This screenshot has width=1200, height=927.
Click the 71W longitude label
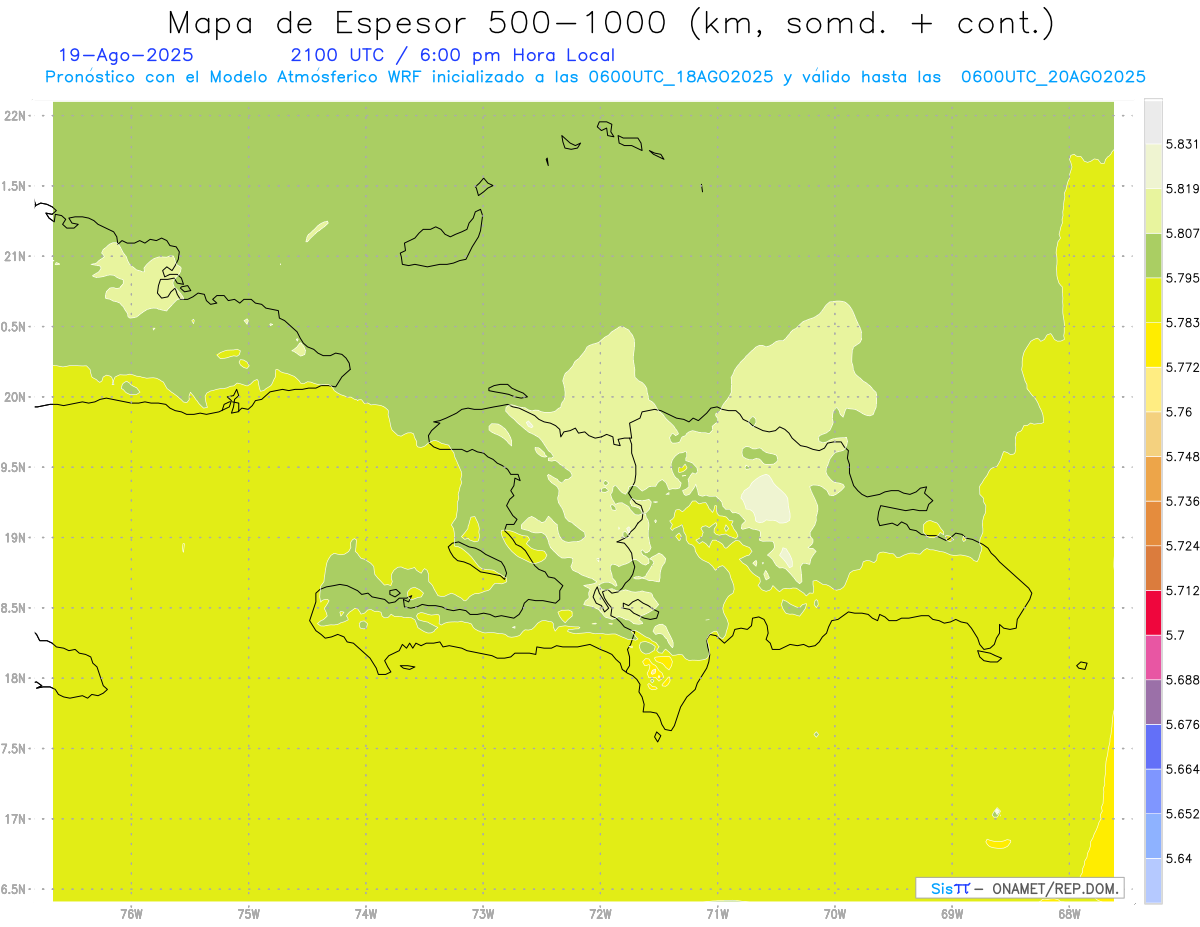[717, 913]
